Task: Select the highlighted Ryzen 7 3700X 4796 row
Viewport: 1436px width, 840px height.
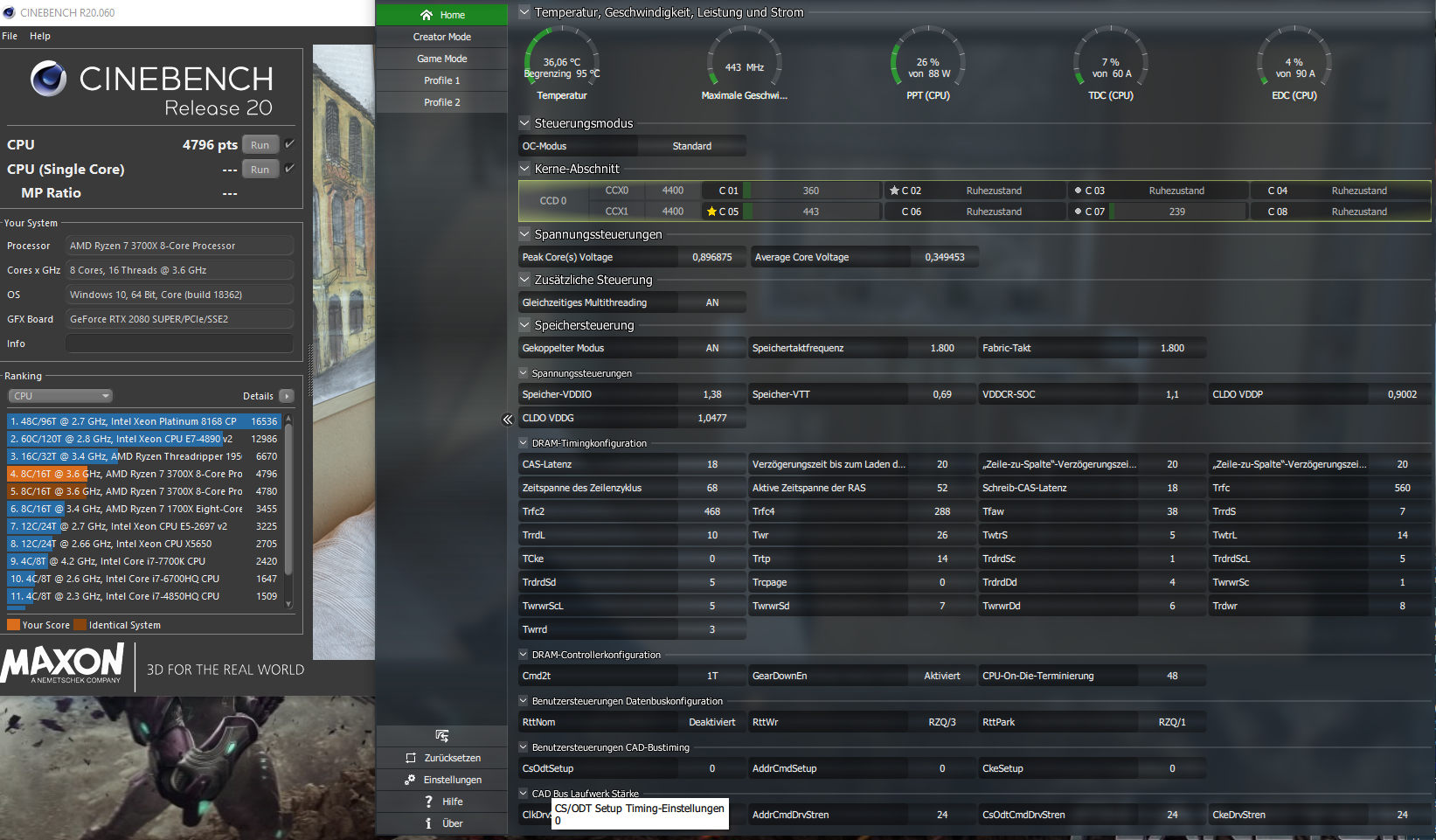Action: coord(143,474)
